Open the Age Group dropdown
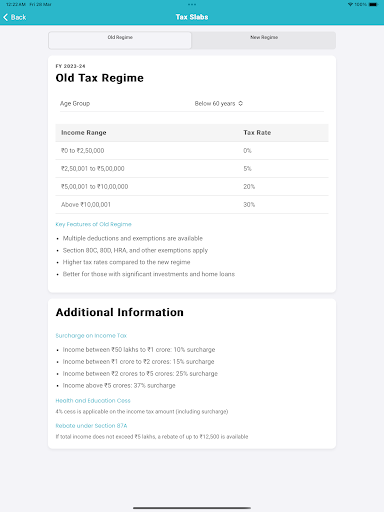Viewport: 384px width, 512px height. [192, 103]
